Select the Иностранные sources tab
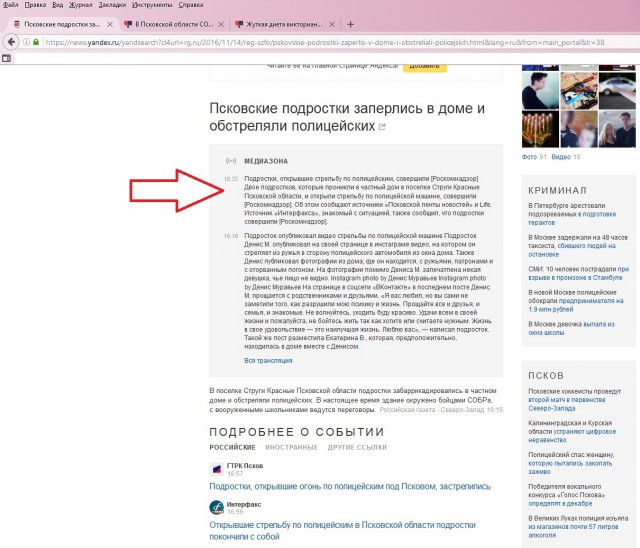 point(291,447)
